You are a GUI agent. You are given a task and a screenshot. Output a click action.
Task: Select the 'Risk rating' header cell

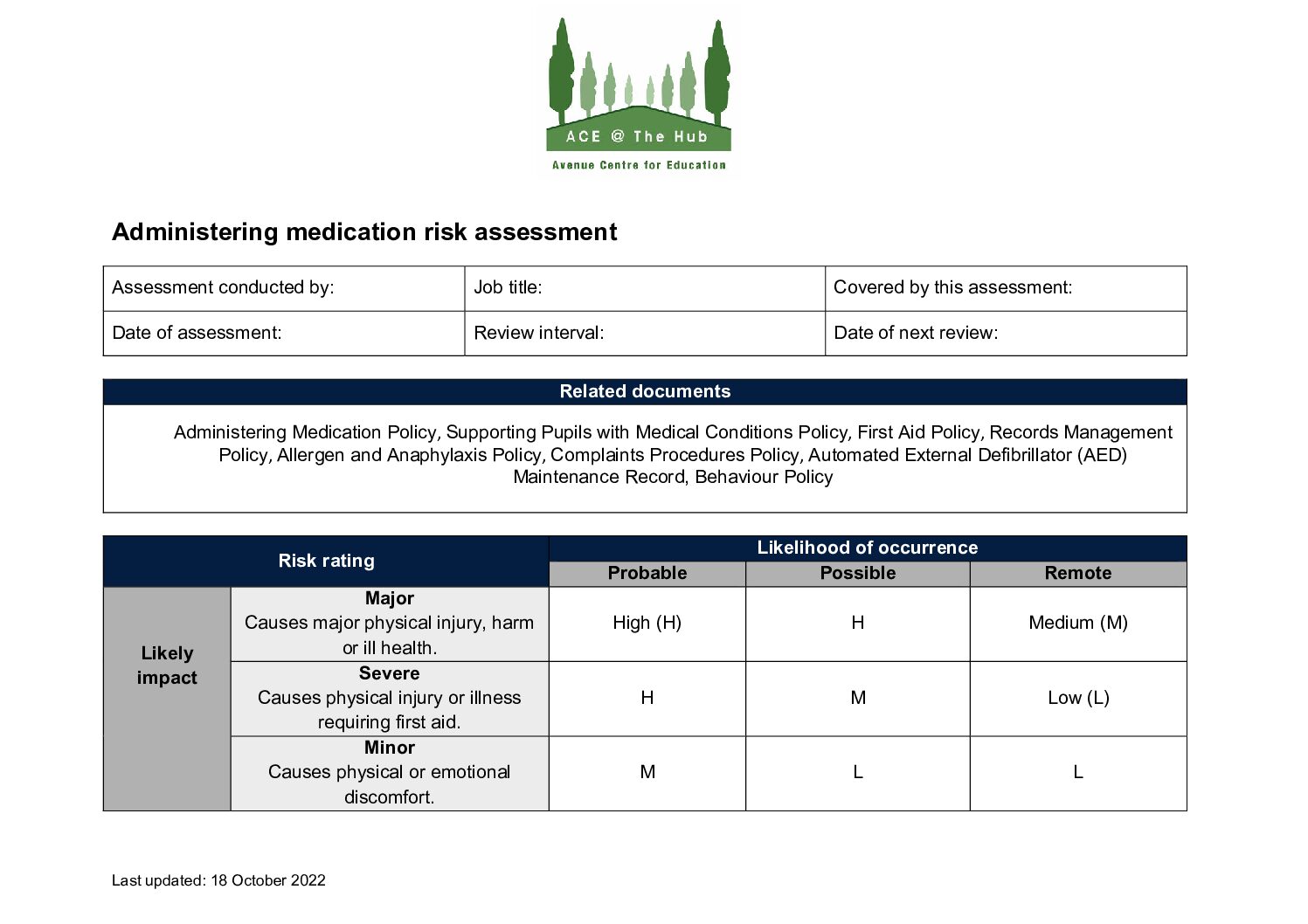(326, 561)
